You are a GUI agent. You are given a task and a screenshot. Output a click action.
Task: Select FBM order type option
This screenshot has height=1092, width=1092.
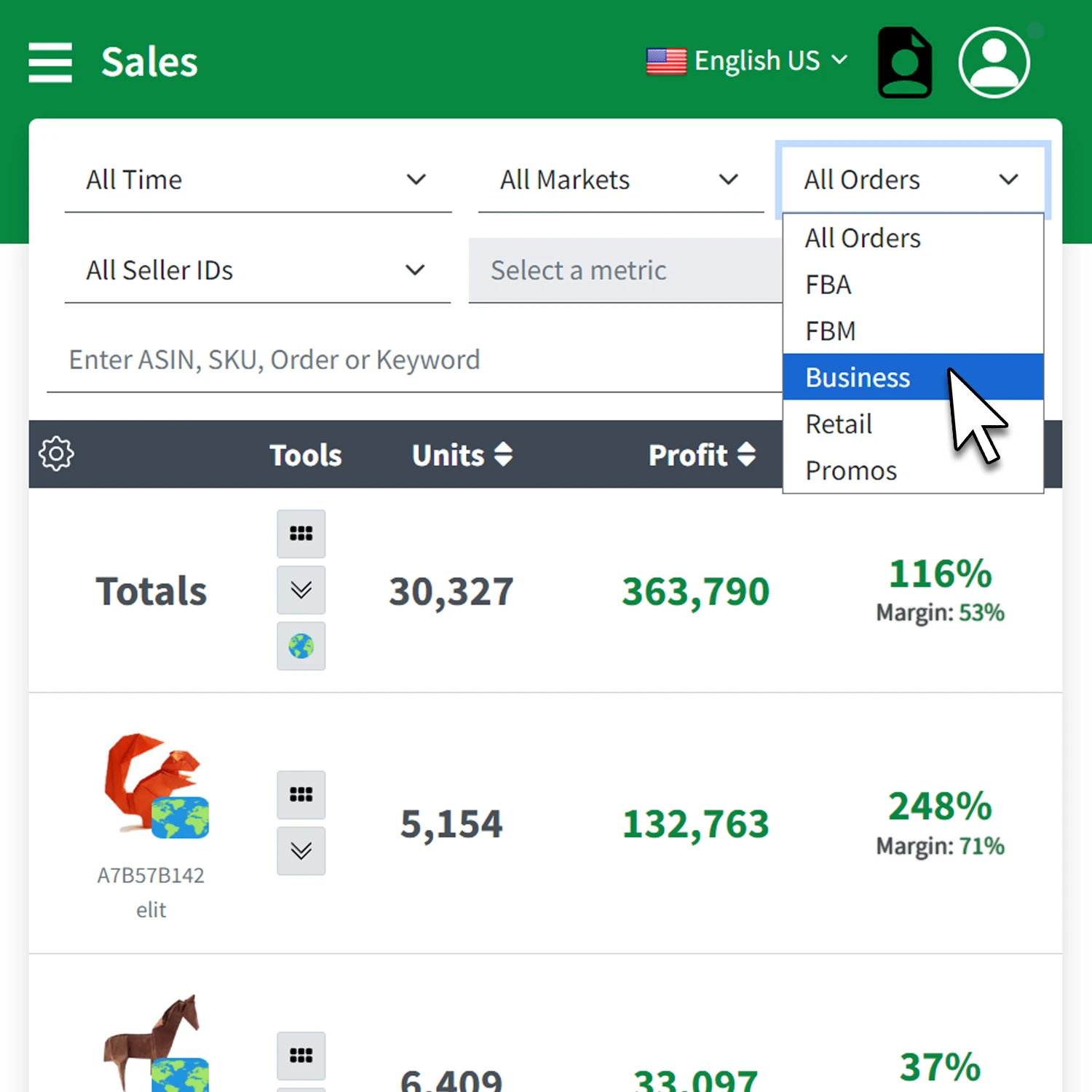[913, 331]
